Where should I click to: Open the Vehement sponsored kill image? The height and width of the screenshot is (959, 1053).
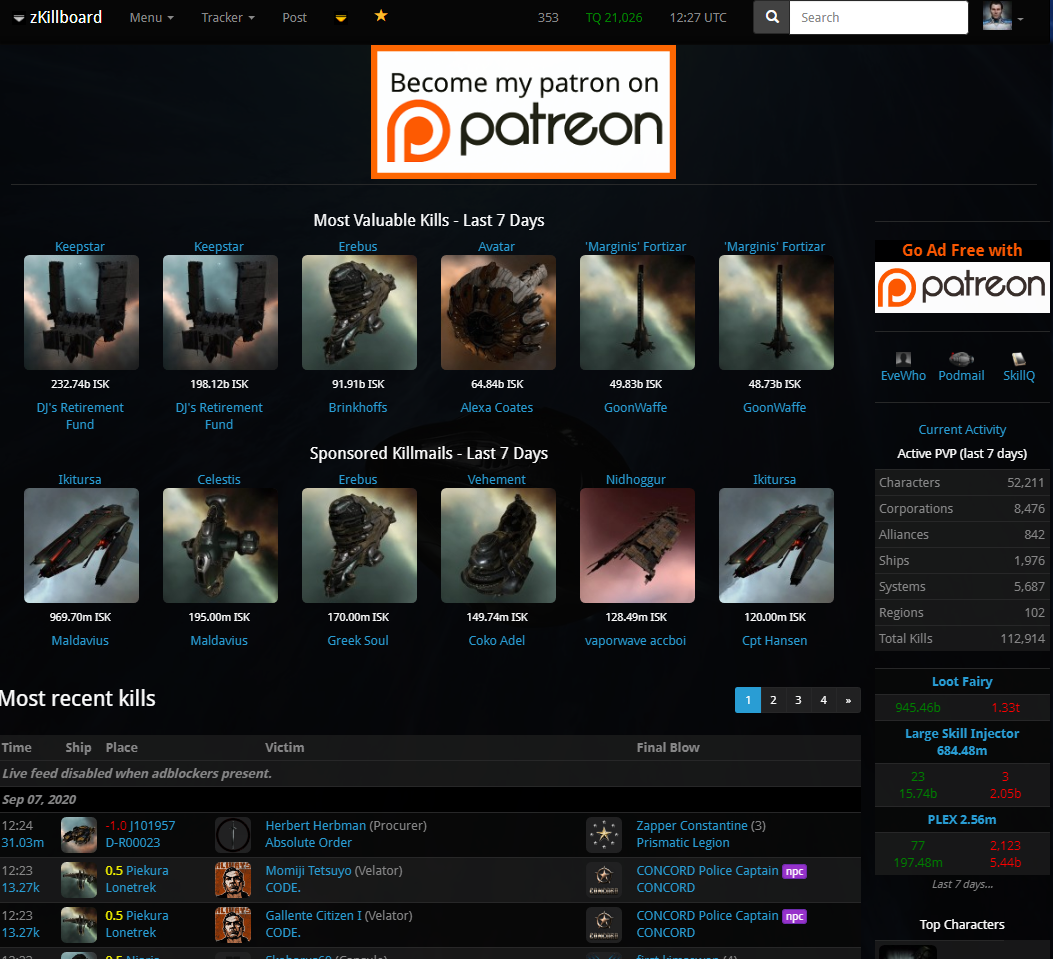pyautogui.click(x=498, y=545)
